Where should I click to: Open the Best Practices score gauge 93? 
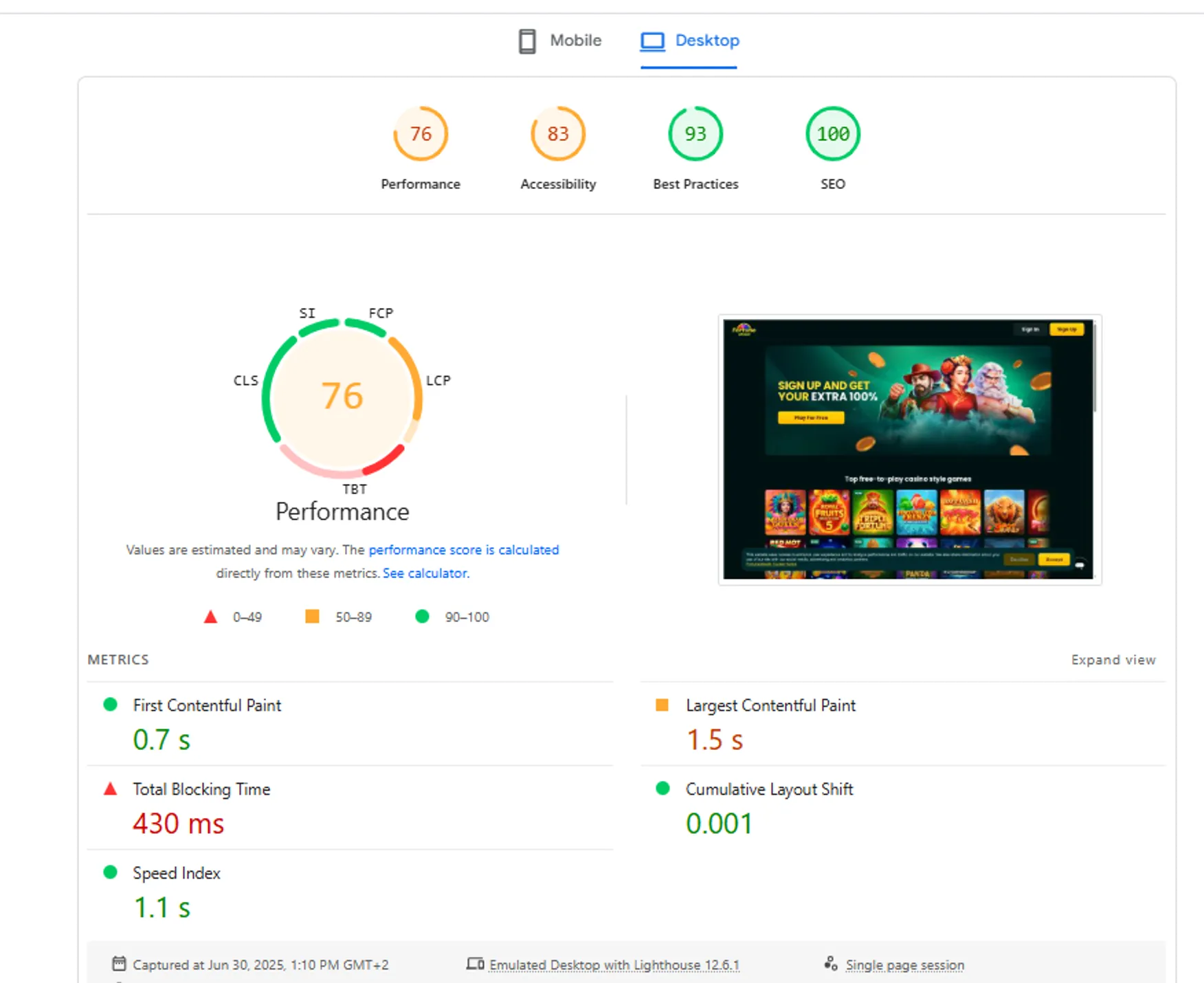point(695,133)
